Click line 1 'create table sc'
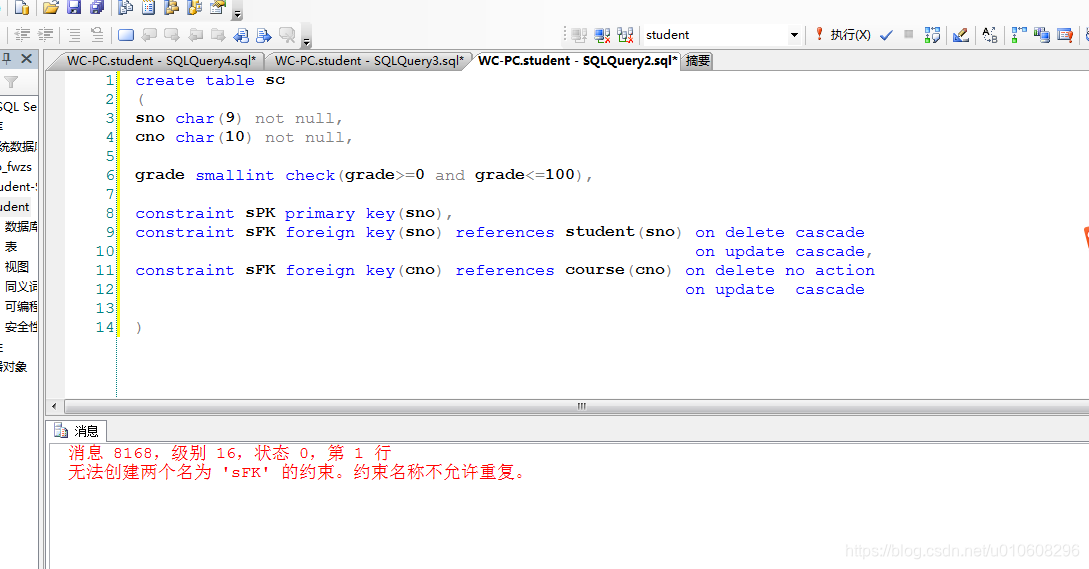Screen dimensions: 1089x569 coord(210,81)
